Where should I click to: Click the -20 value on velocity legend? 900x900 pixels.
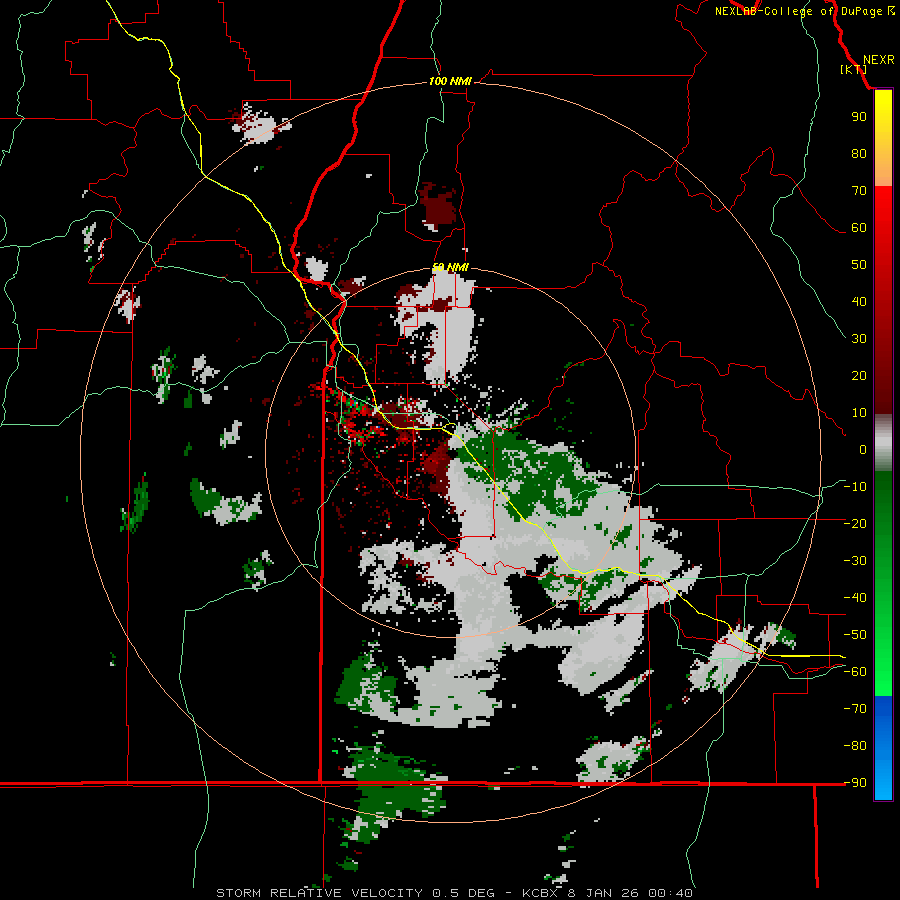(855, 524)
